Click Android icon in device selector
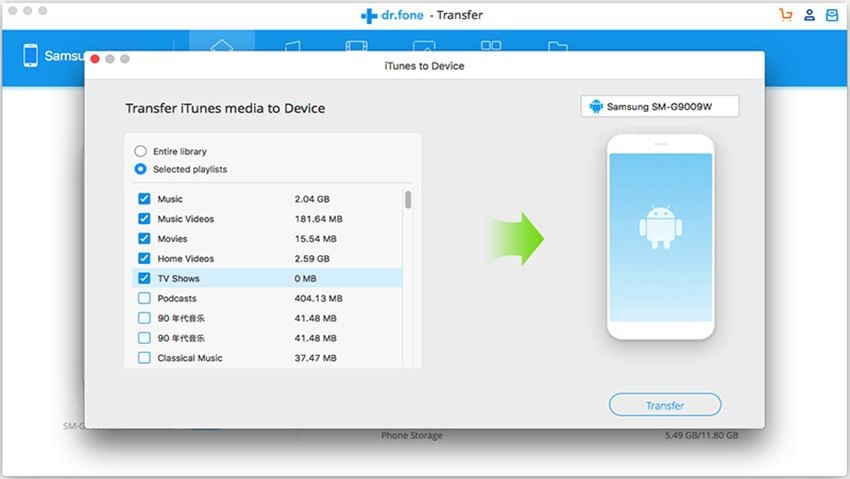Image resolution: width=850 pixels, height=479 pixels. click(596, 106)
